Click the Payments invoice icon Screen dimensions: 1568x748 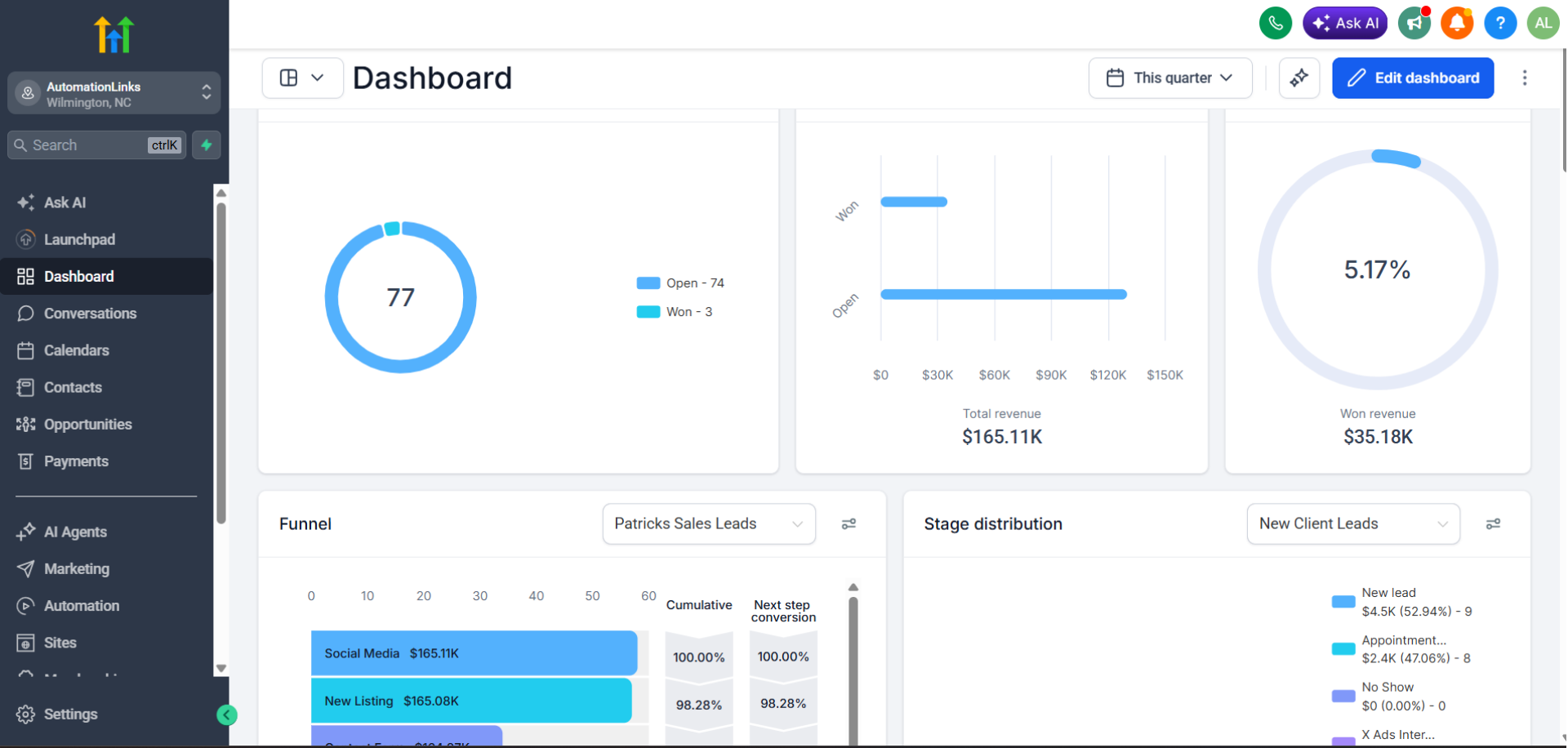26,461
